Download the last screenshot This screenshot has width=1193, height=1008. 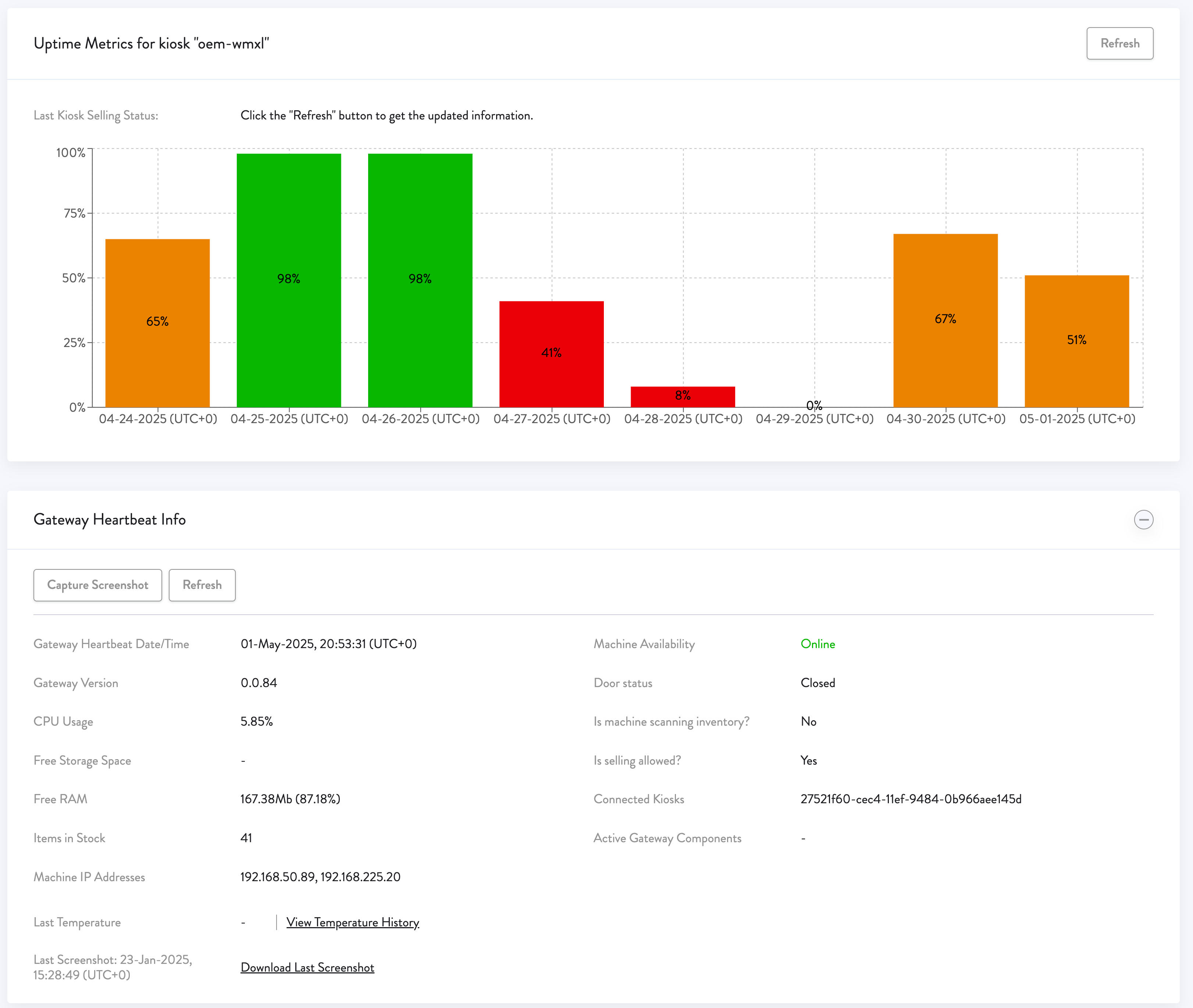307,967
